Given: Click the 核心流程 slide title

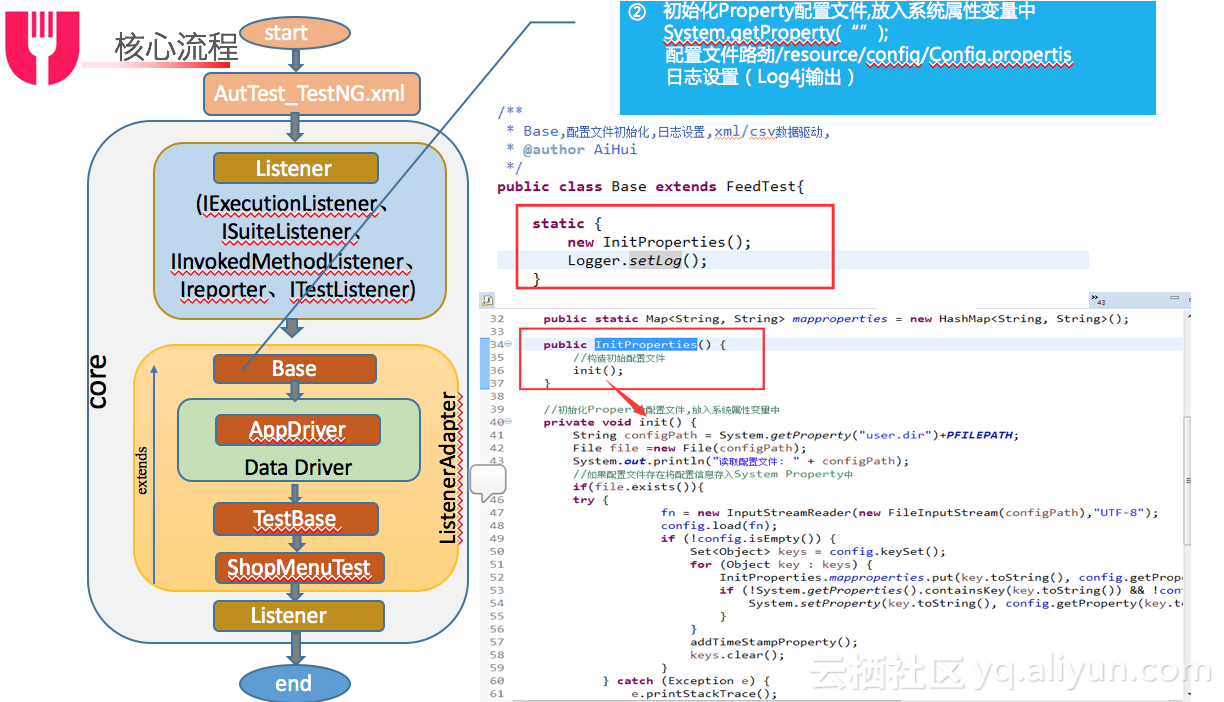Looking at the screenshot, I should pos(176,47).
